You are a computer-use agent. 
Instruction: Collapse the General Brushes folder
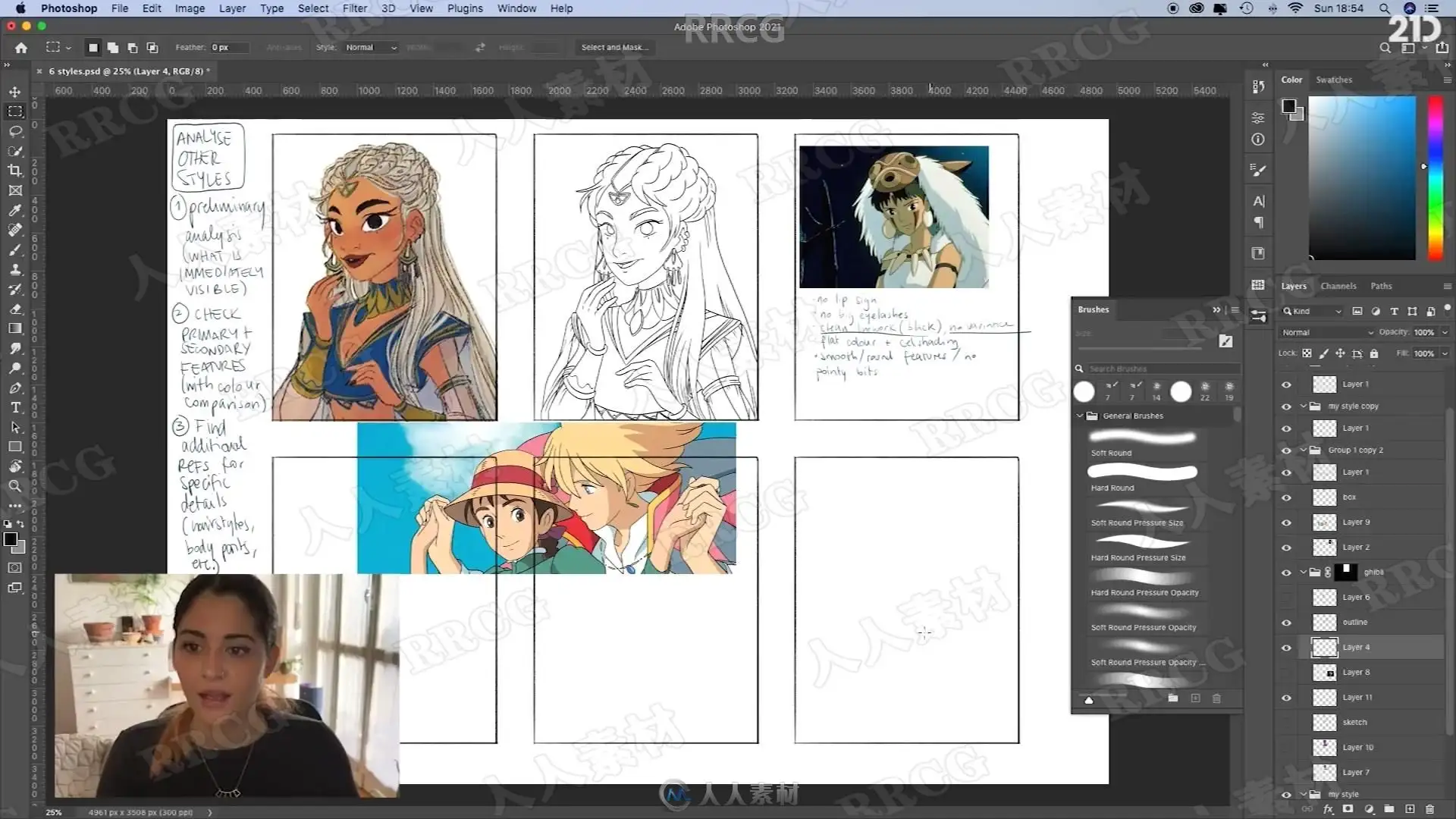(1080, 416)
